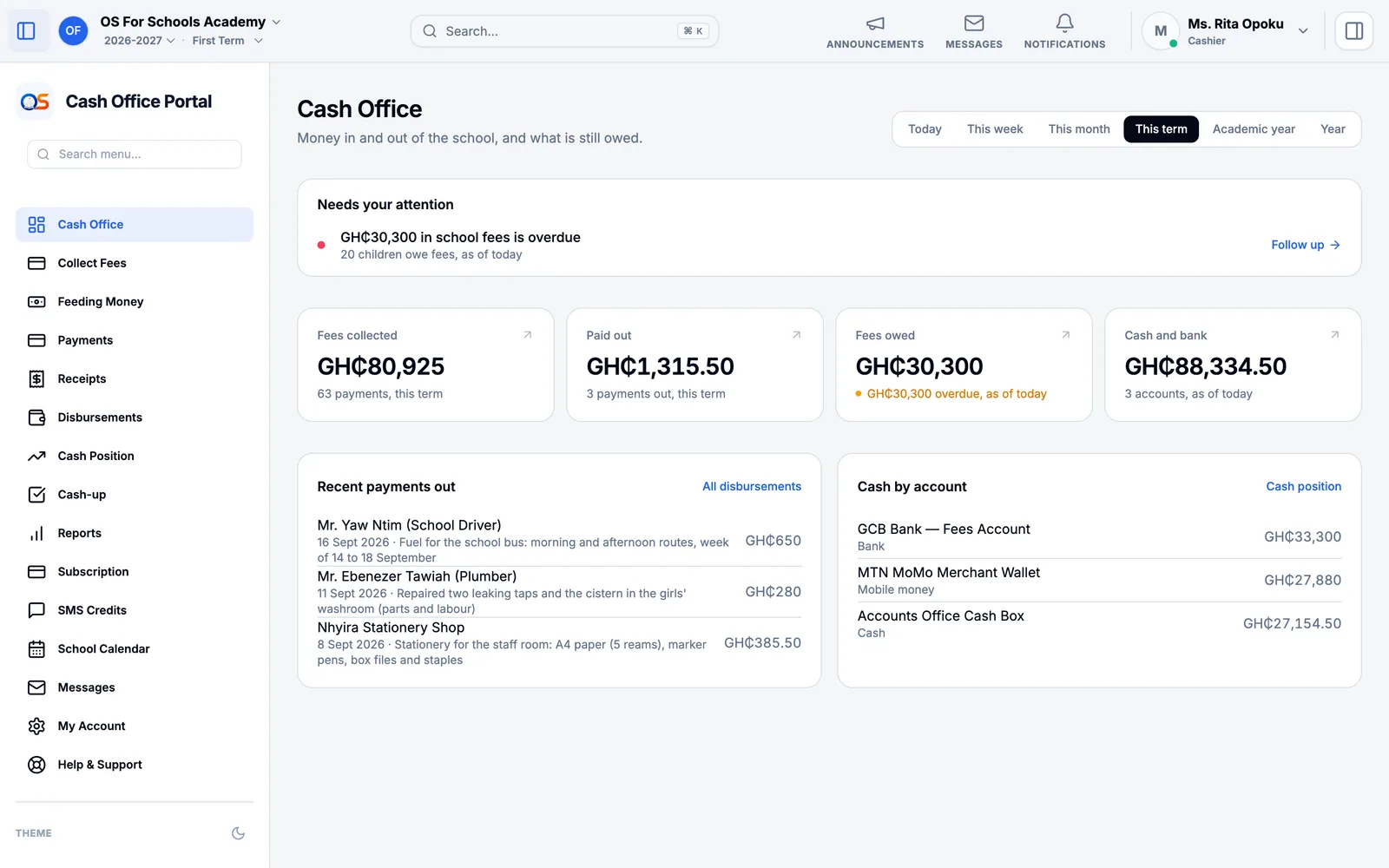Open the First Term dropdown

click(227, 41)
